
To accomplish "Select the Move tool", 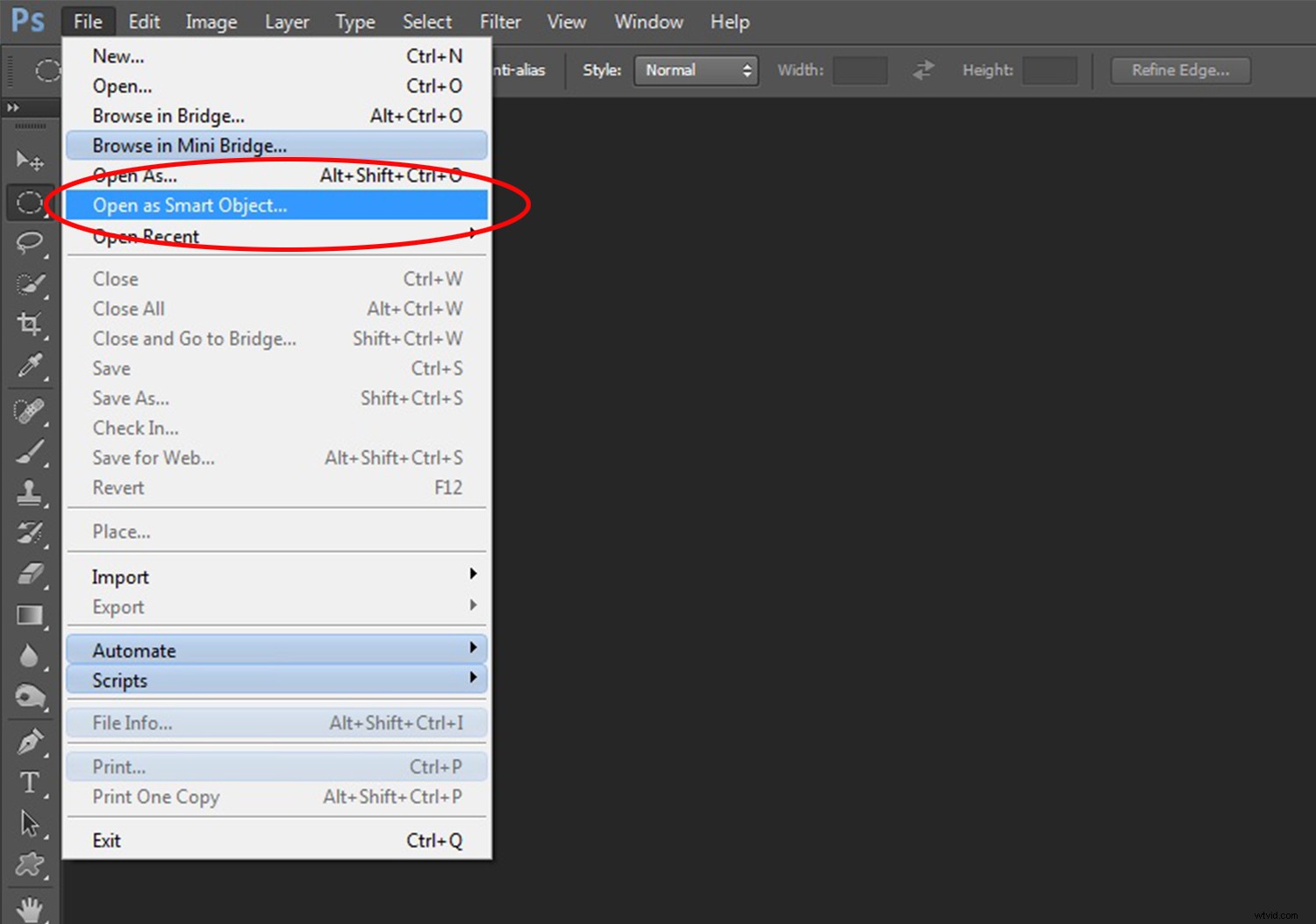I will point(29,161).
